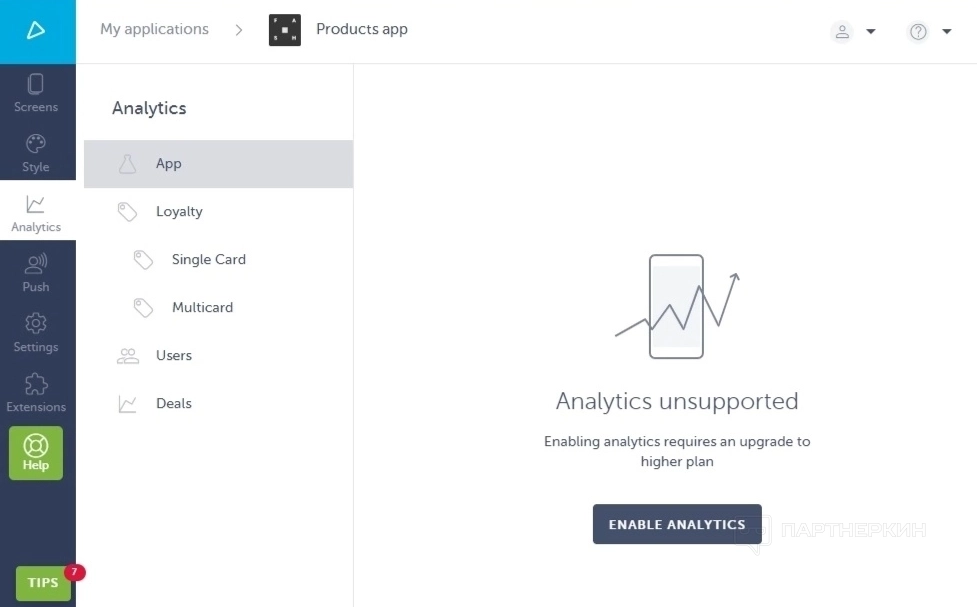Screen dimensions: 977x607
Task: Open the Style palette section
Action: point(36,152)
